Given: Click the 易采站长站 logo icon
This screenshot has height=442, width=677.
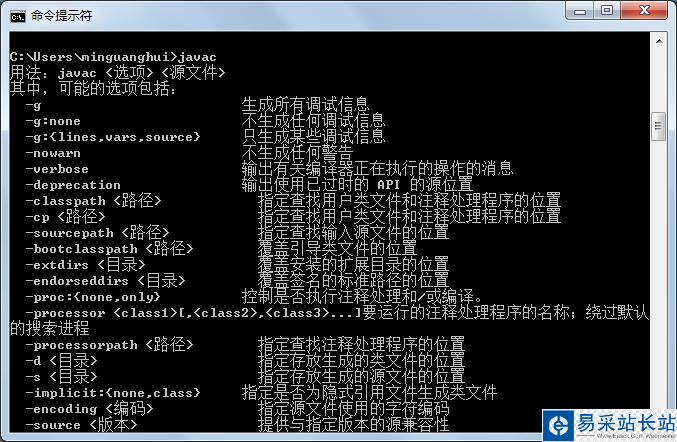Looking at the screenshot, I should pos(559,426).
